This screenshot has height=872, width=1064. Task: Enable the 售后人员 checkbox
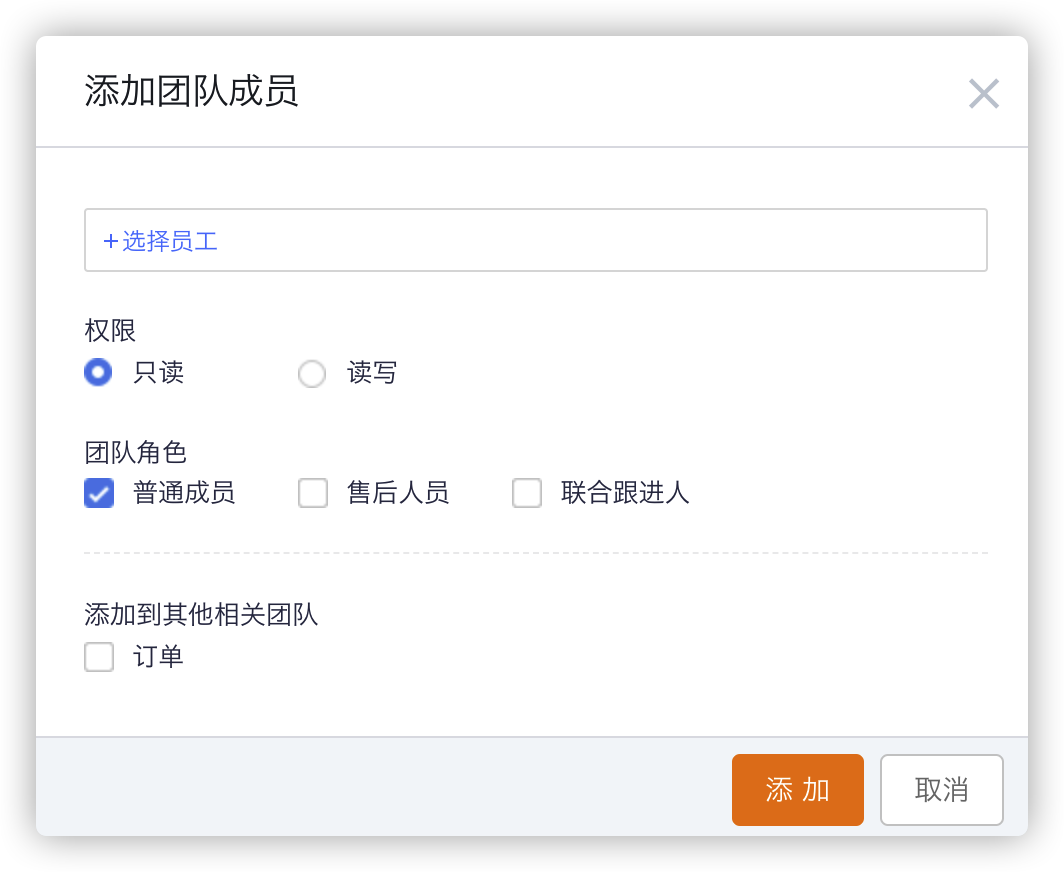tap(313, 493)
